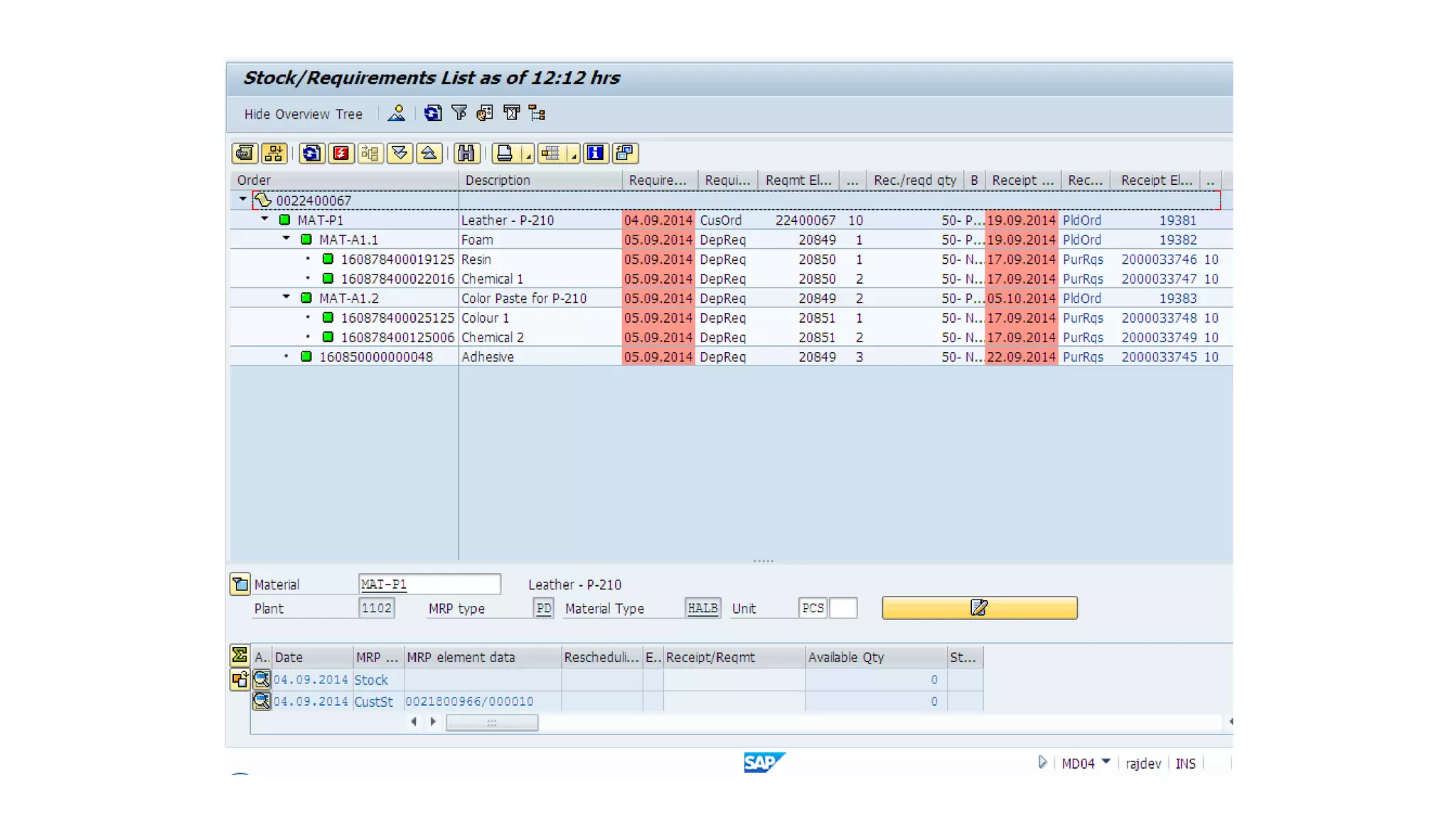Click the hierarchy order structure icon
Viewport: 1456px width, 832px height.
[274, 153]
